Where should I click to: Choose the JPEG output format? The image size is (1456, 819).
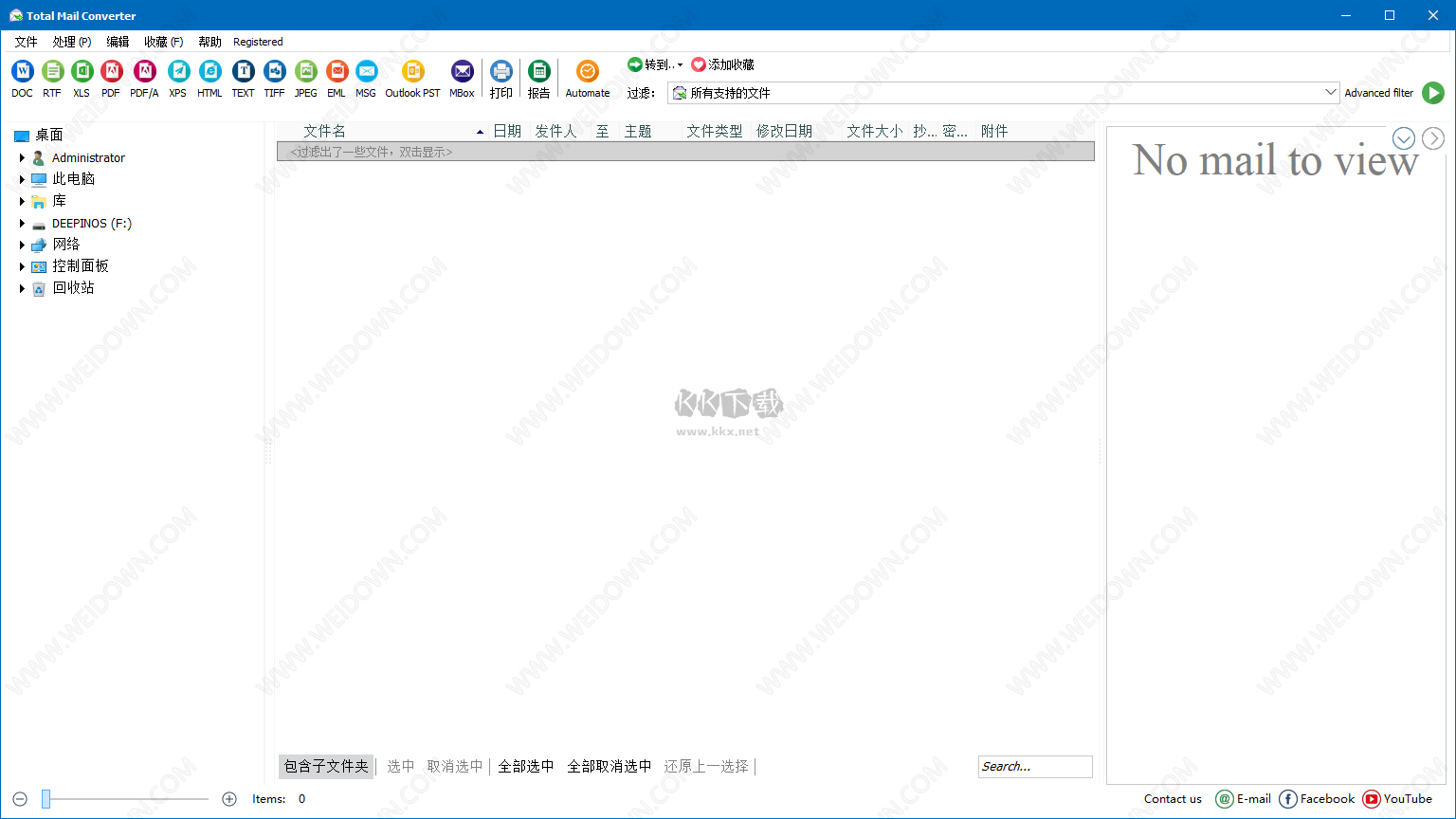point(305,71)
